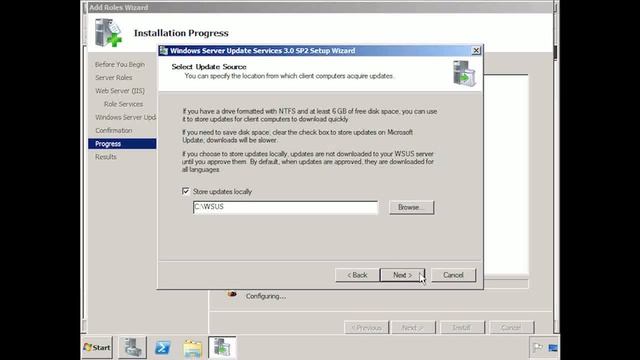Cancel the WSUS Setup Wizard

453,275
